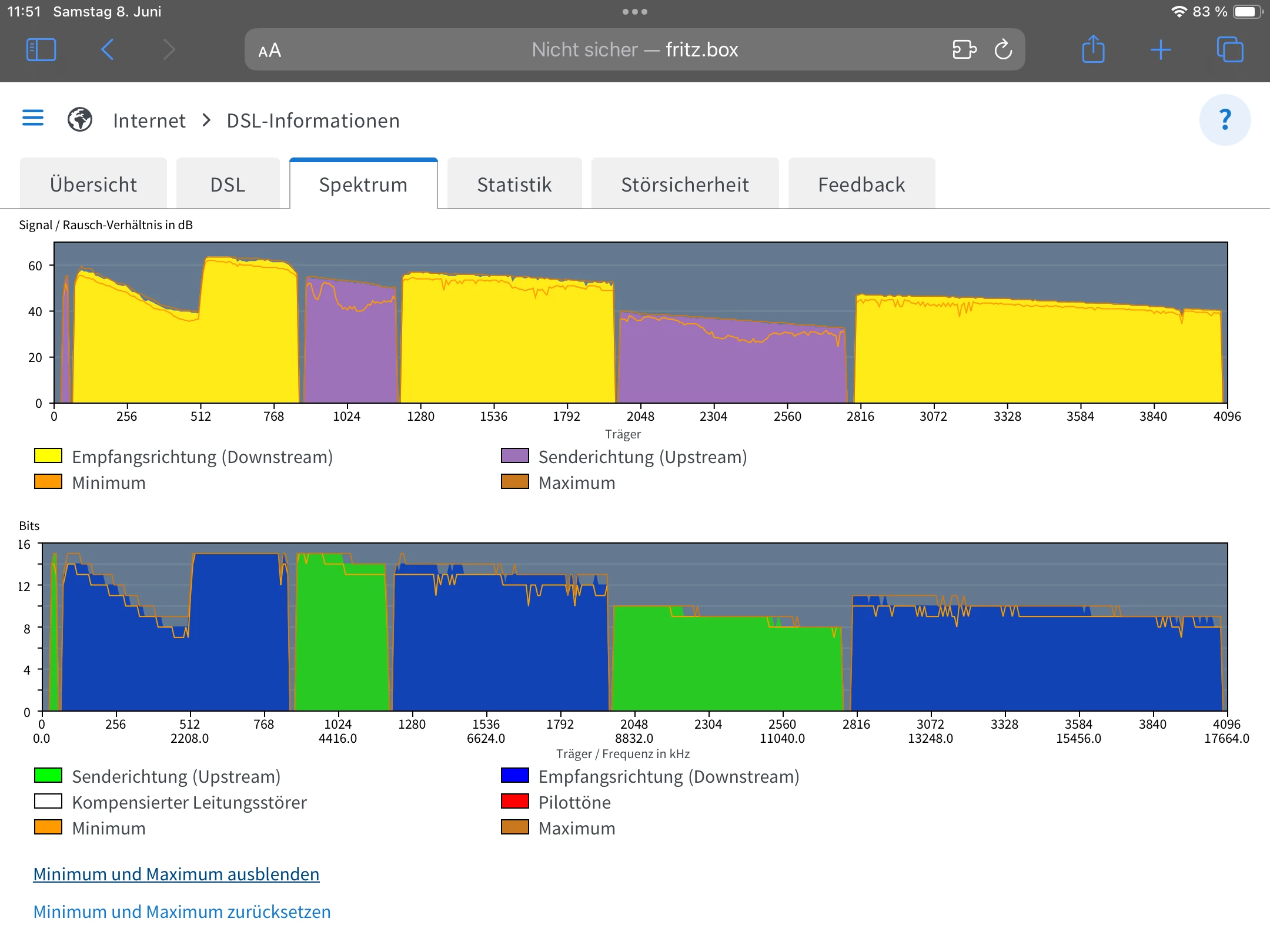Open the Safari sidebar panel
Screen dimensions: 1270x952
tap(41, 50)
